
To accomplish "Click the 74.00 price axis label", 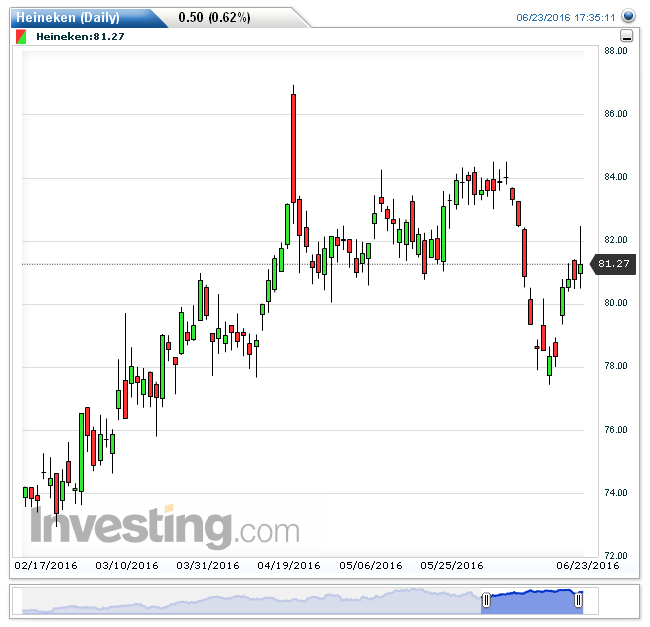I will point(616,492).
